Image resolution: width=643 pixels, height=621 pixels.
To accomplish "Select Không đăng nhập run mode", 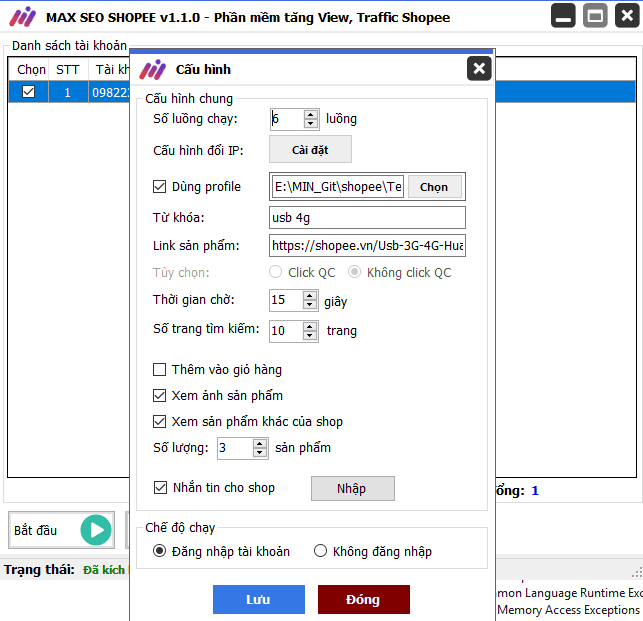I will pyautogui.click(x=321, y=551).
